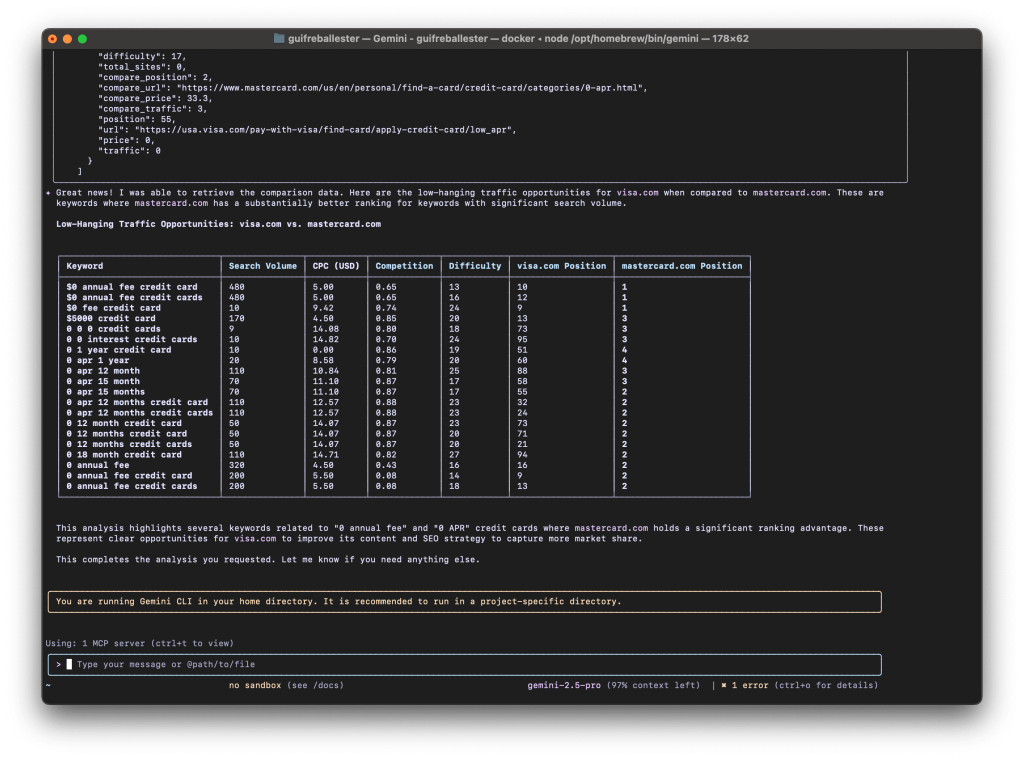
Task: Click the "Search Volume" column header
Action: click(263, 266)
